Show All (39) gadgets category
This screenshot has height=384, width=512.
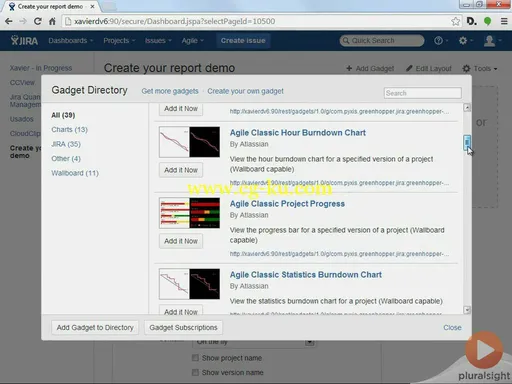pyautogui.click(x=63, y=115)
